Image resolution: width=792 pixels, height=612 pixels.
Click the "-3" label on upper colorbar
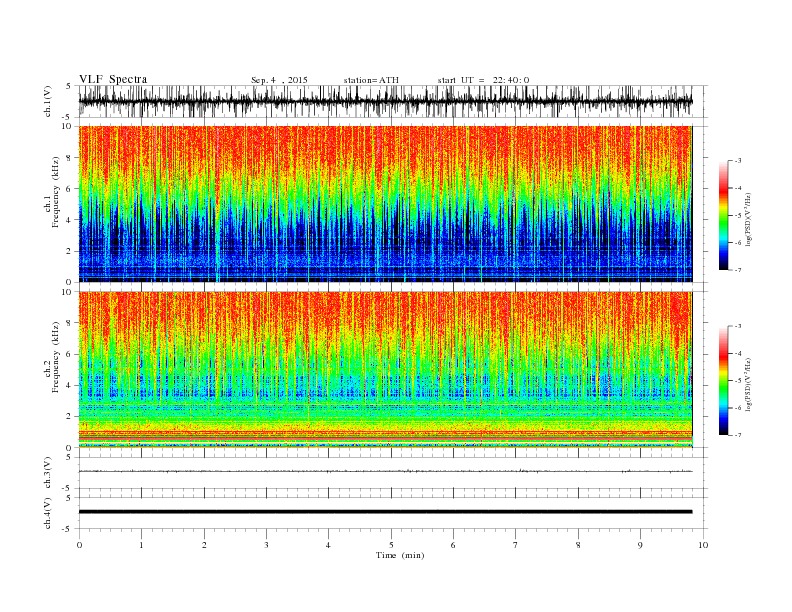(737, 161)
